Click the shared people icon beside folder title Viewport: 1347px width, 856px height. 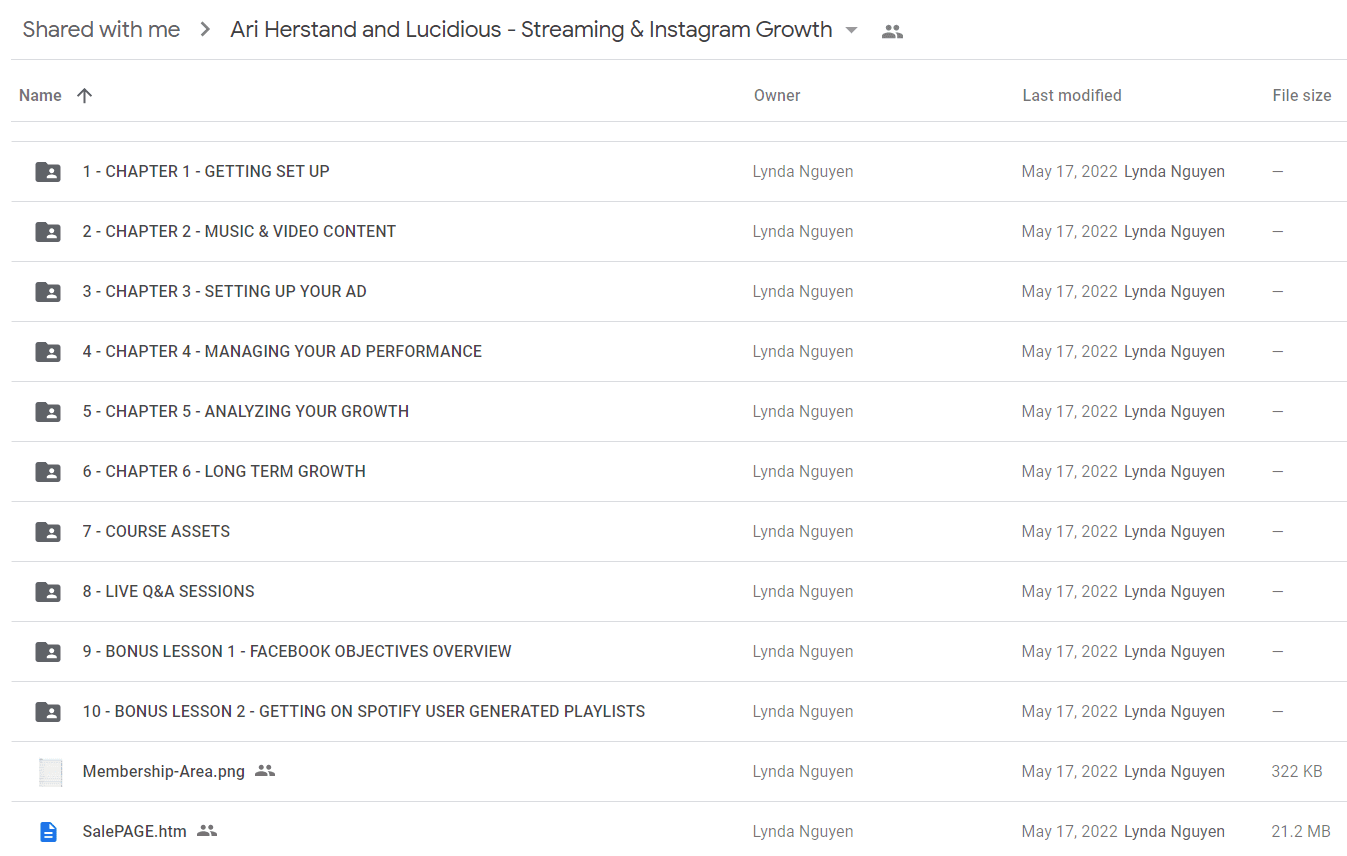[x=892, y=32]
